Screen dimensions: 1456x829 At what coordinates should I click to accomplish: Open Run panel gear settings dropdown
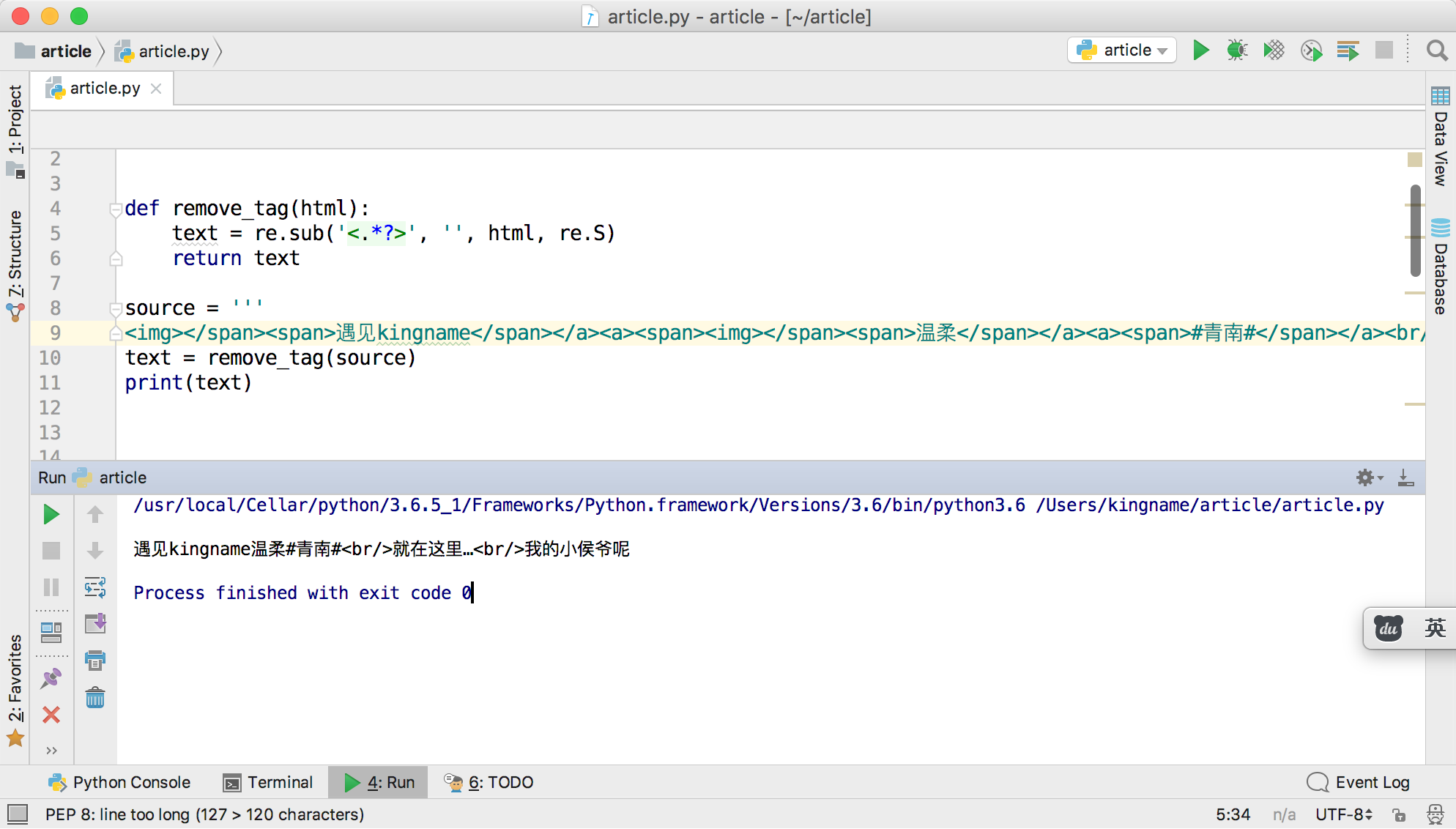[1368, 477]
